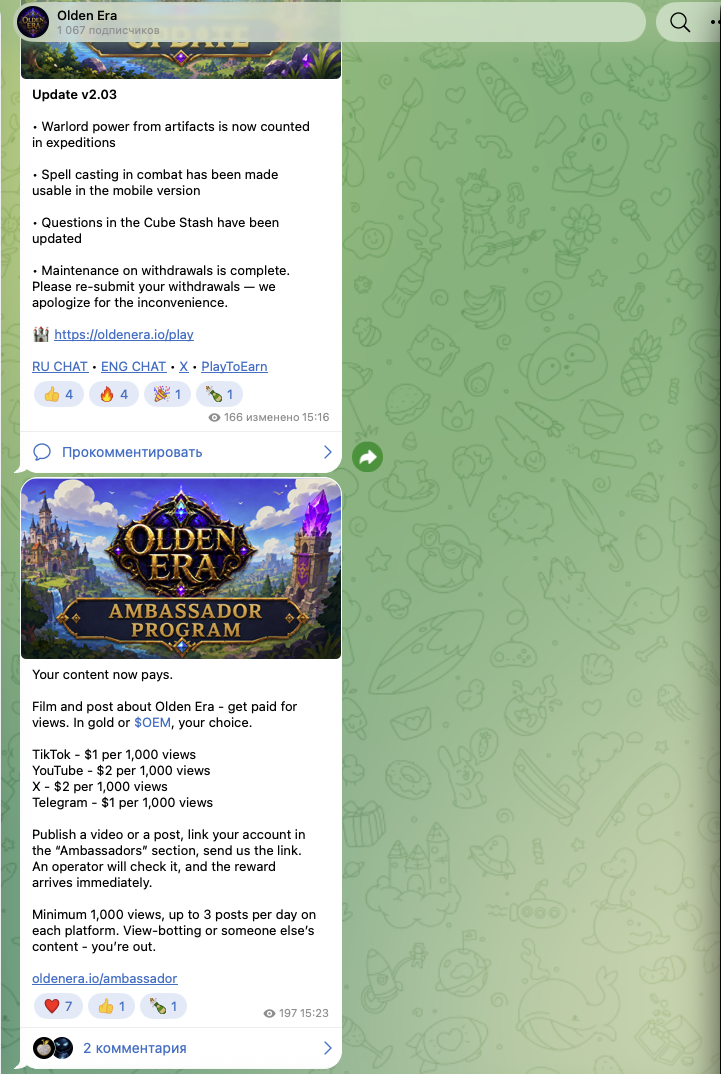Click the Olden Era channel title header

(x=87, y=15)
